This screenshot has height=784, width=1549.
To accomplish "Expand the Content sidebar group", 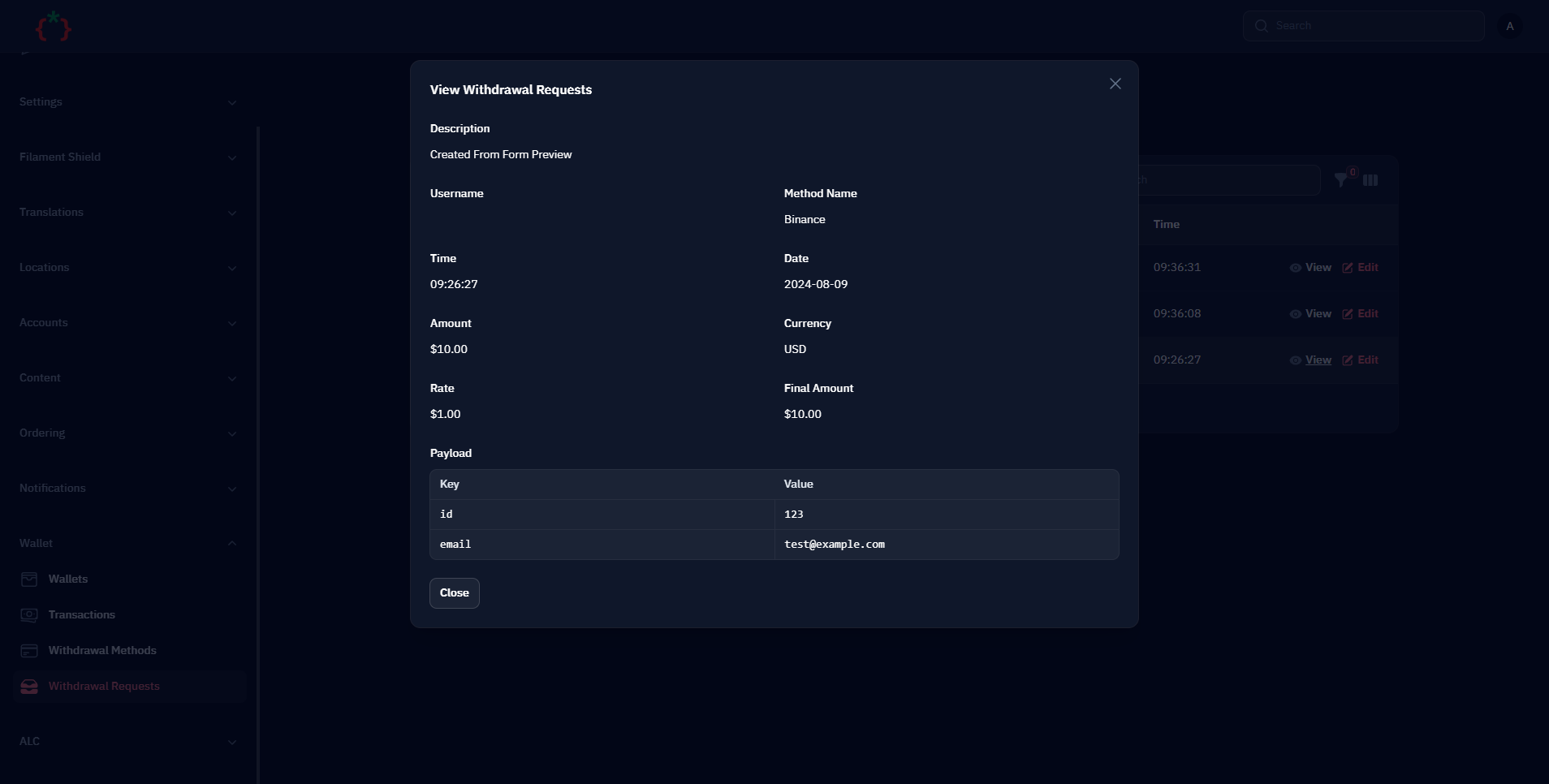I will [x=128, y=378].
